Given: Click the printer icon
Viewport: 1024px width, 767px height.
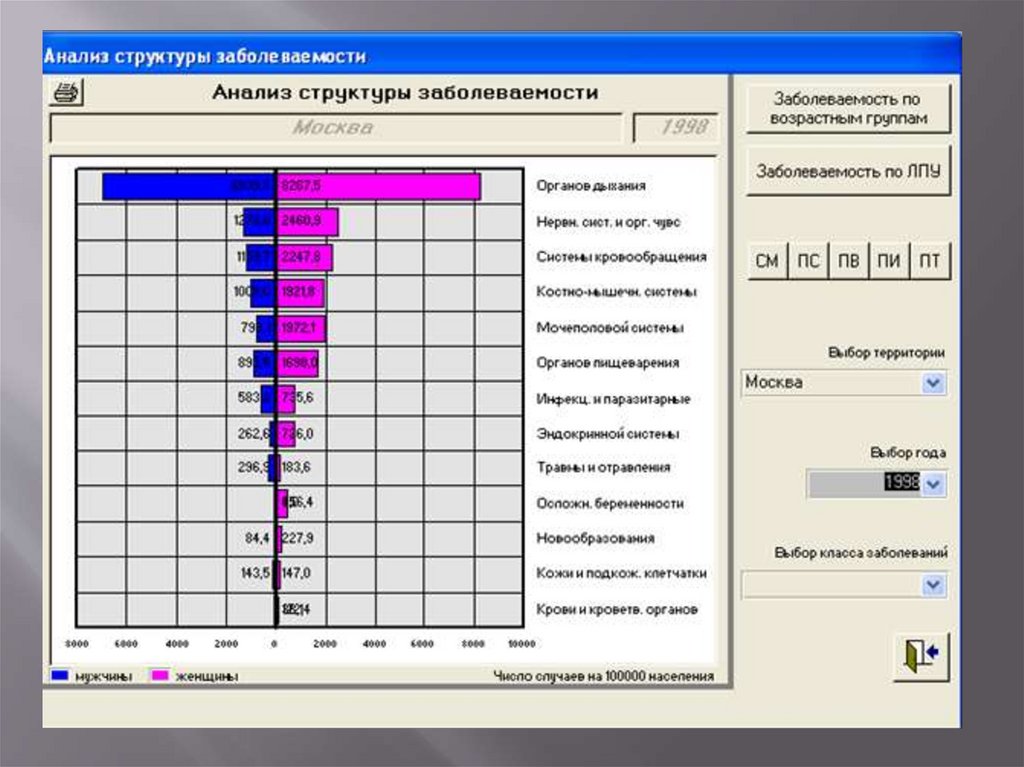Looking at the screenshot, I should pos(67,94).
